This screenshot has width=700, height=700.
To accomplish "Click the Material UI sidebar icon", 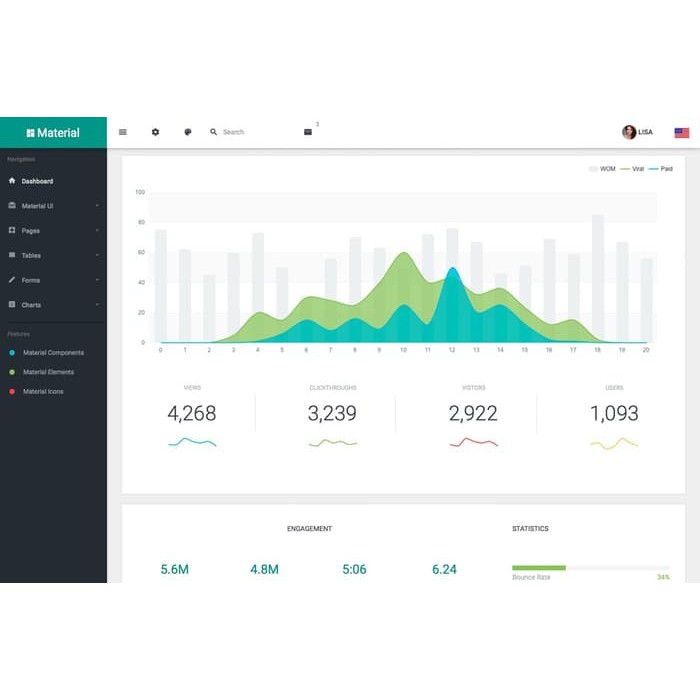I will click(x=12, y=205).
